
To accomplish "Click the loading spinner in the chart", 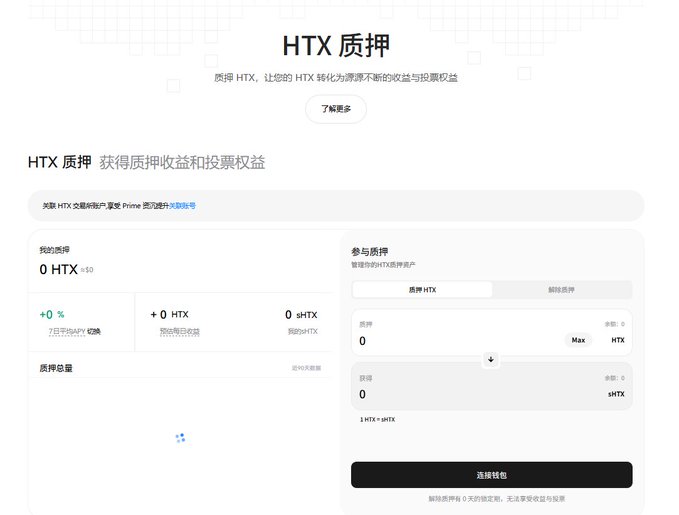I will (x=181, y=438).
